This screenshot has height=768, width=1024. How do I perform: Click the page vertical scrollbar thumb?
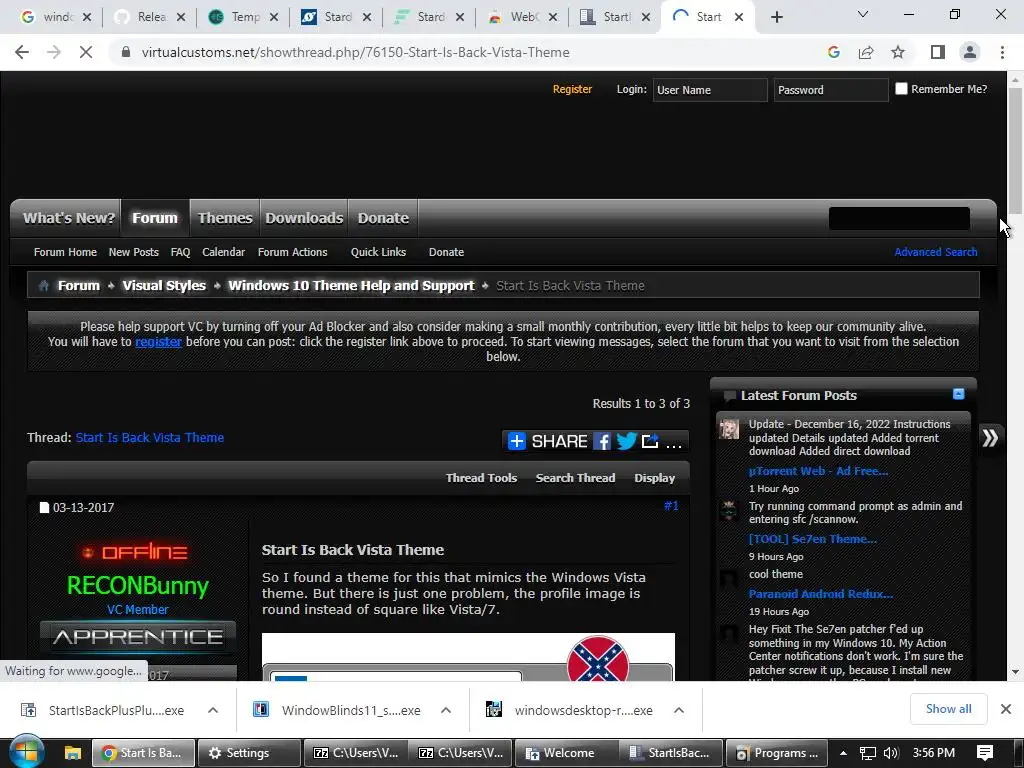click(1015, 150)
